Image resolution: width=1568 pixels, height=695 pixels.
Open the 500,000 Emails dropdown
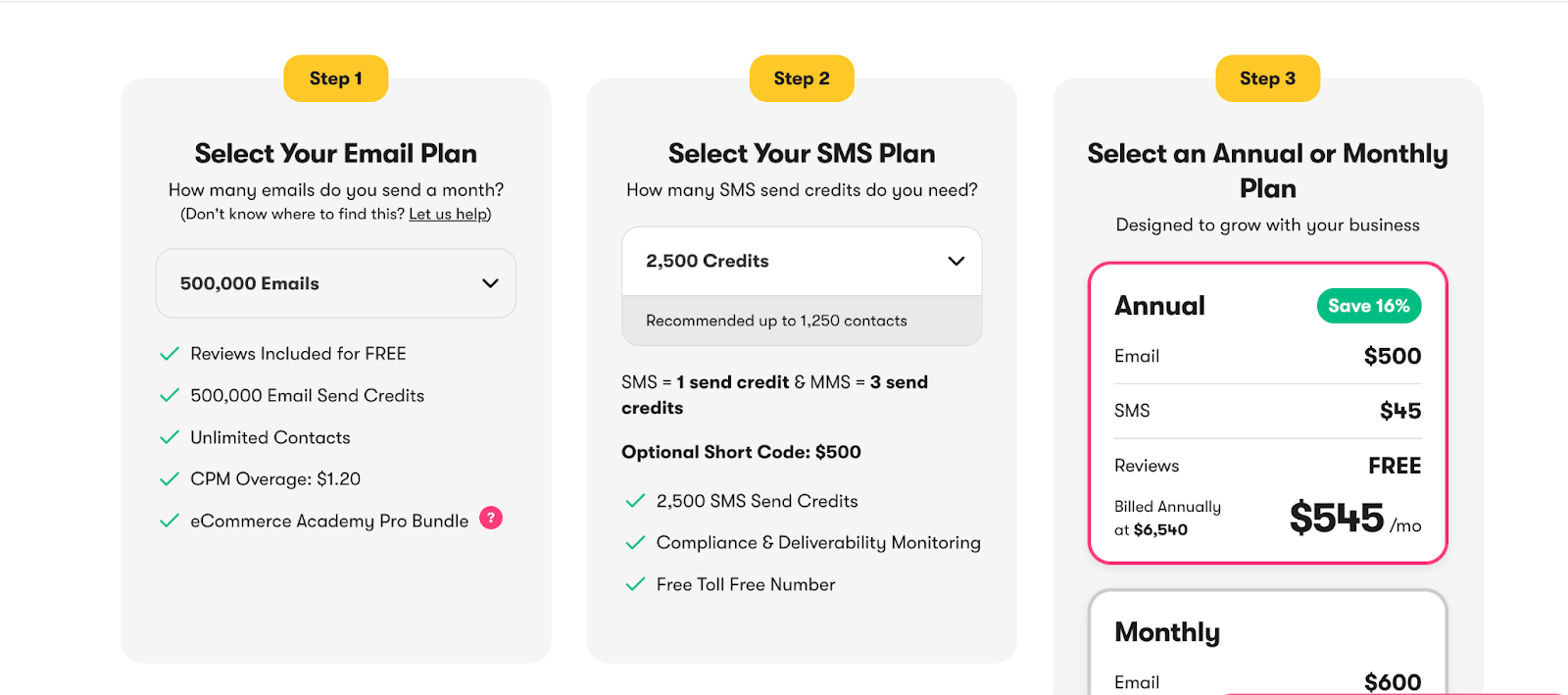point(336,283)
